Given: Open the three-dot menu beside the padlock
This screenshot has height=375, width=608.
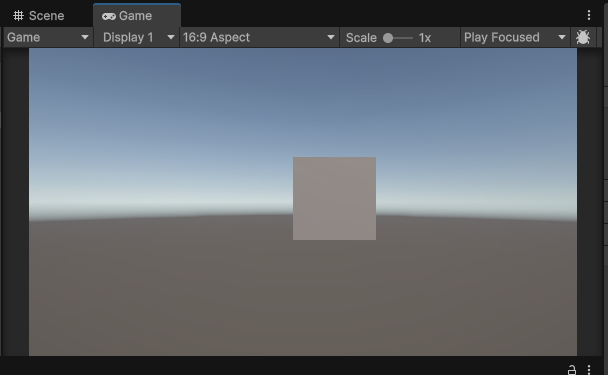Looking at the screenshot, I should pos(589,370).
